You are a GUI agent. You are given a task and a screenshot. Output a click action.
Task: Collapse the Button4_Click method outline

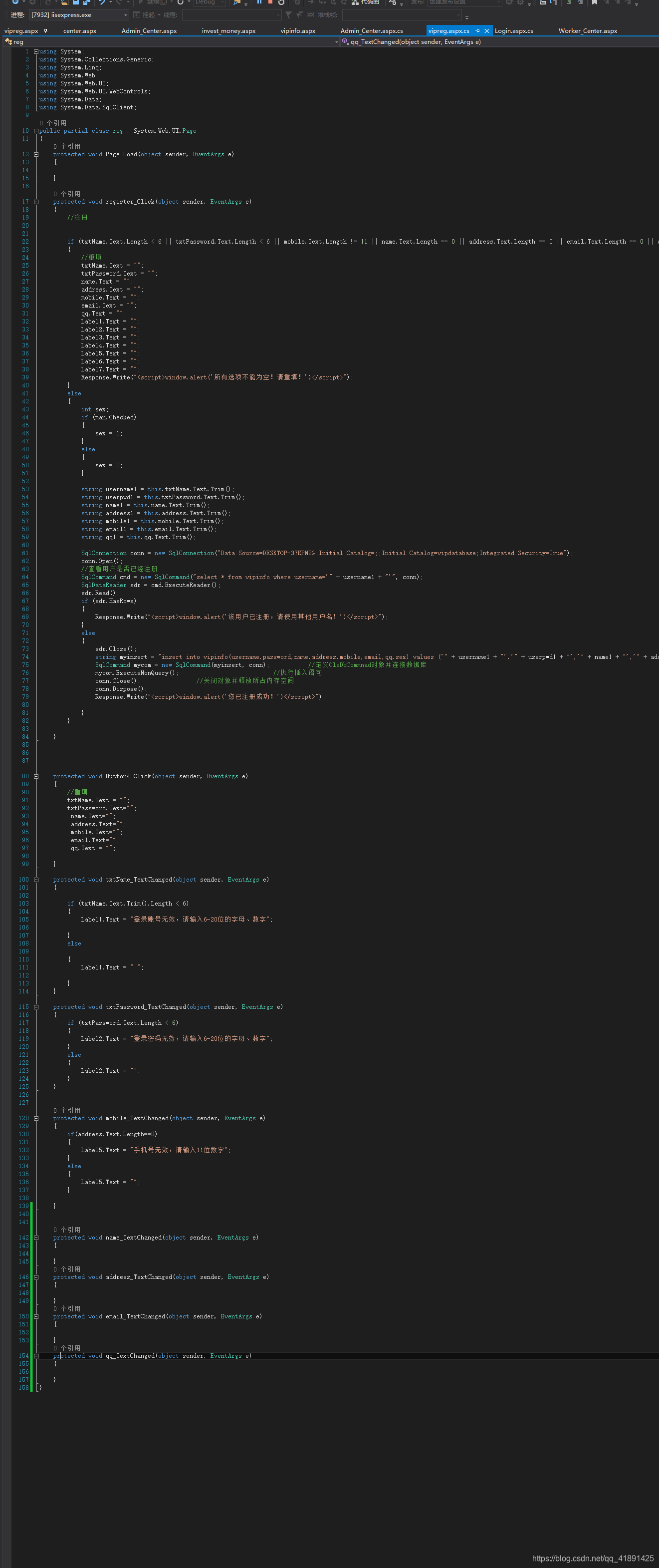click(36, 777)
